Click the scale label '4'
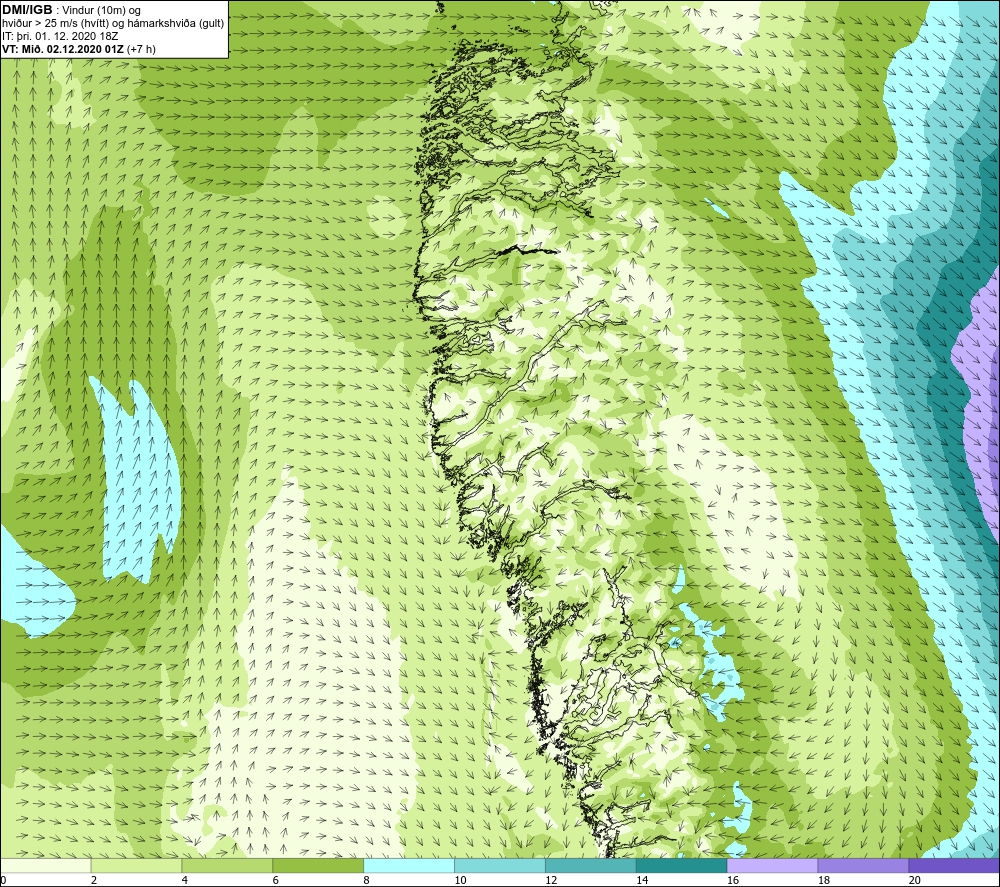This screenshot has width=1000, height=887. pos(184,880)
